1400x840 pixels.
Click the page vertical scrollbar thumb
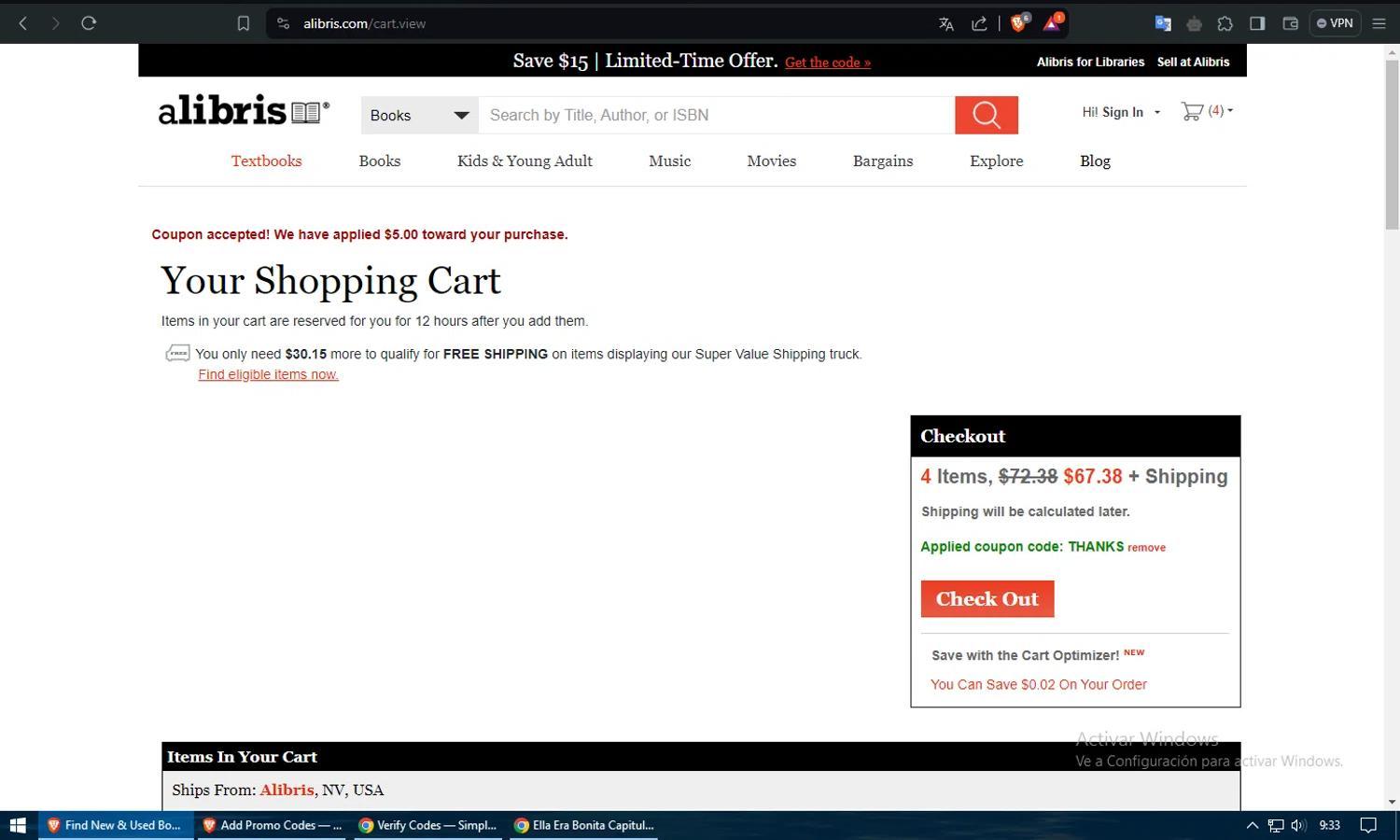click(x=1392, y=145)
